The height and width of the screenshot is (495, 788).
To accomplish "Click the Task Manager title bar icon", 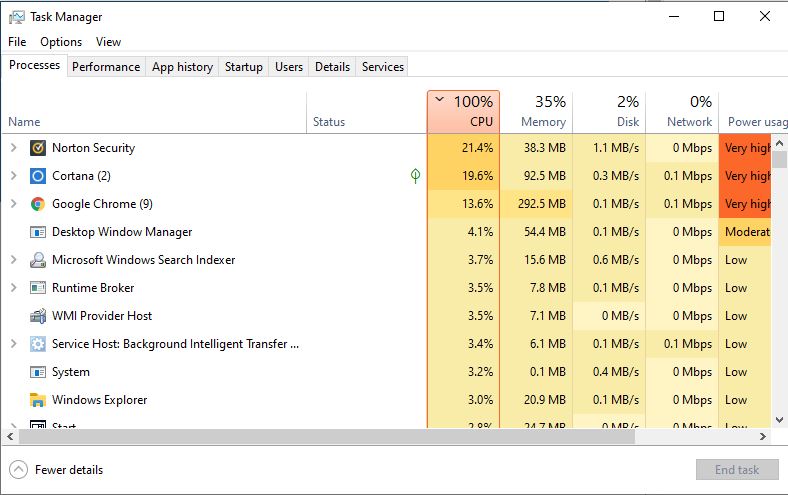I will [17, 17].
